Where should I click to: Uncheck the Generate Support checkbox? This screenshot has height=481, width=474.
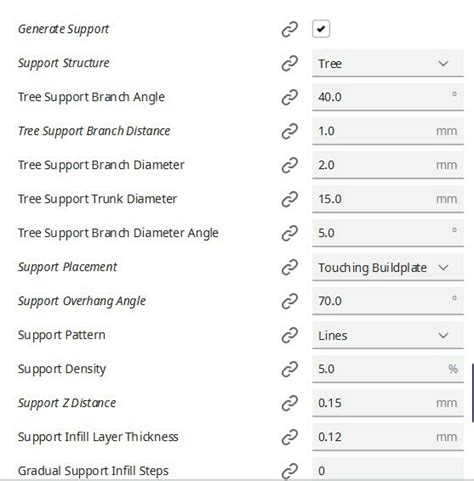pos(321,29)
